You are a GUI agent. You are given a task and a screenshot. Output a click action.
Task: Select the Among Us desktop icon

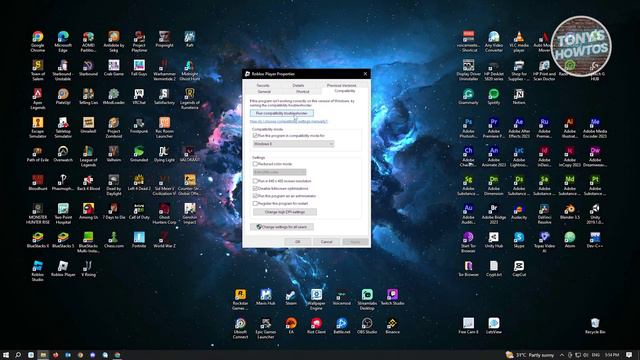[x=88, y=212]
